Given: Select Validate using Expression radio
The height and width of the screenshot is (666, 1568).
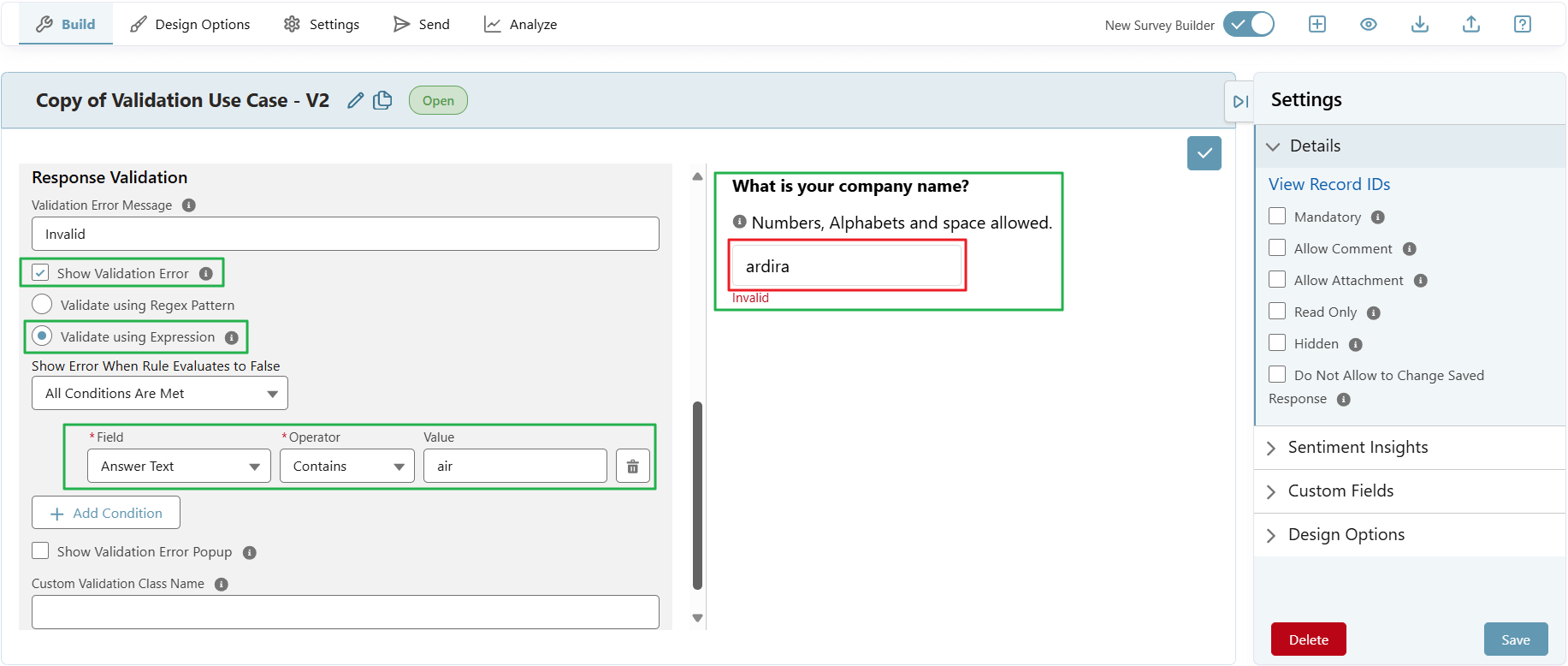Looking at the screenshot, I should (42, 336).
